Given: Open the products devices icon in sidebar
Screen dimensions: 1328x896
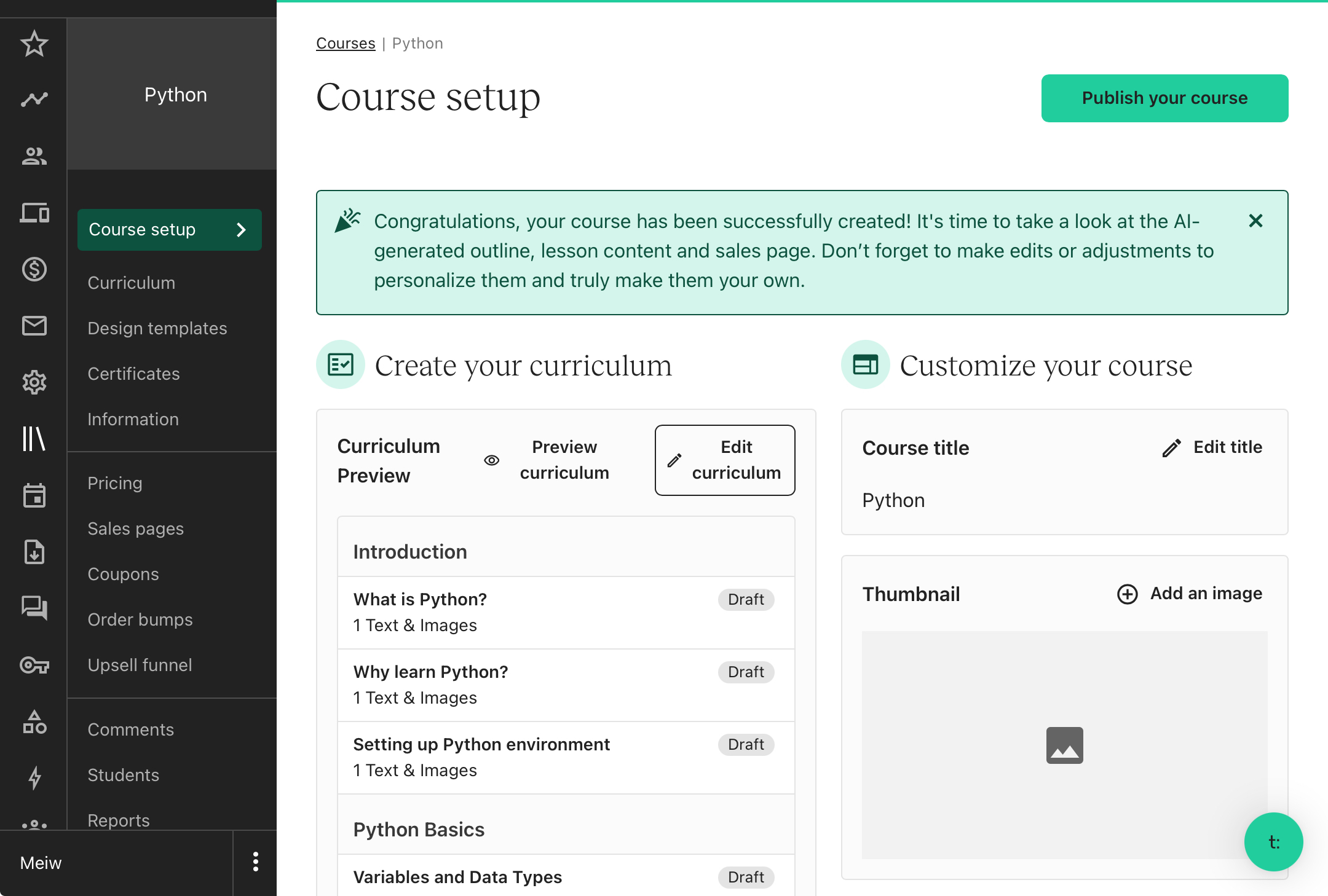Looking at the screenshot, I should point(34,213).
